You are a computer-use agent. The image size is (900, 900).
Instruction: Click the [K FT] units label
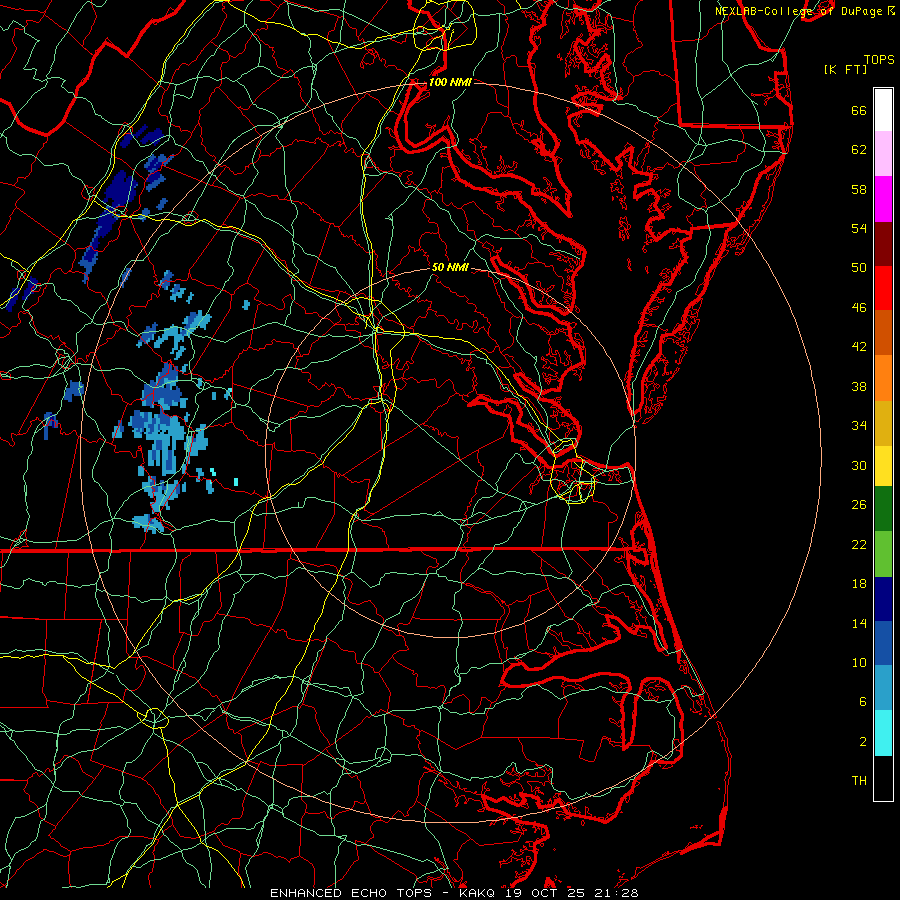tap(845, 69)
